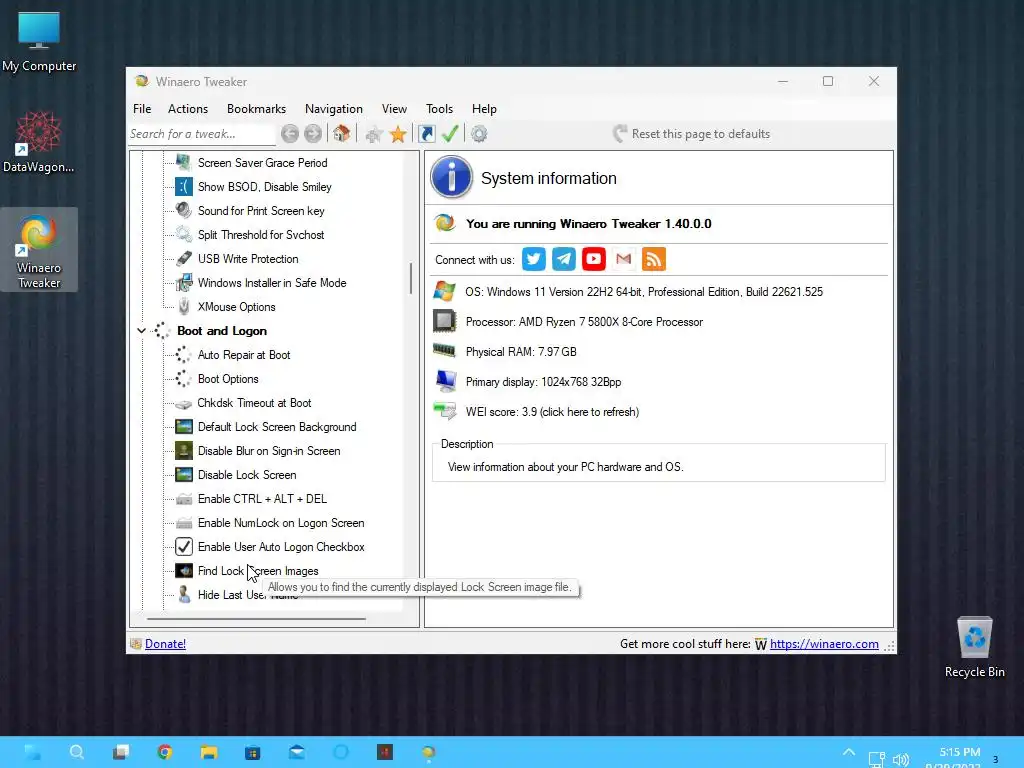Go to the Home page icon
The width and height of the screenshot is (1024, 768).
(x=341, y=134)
